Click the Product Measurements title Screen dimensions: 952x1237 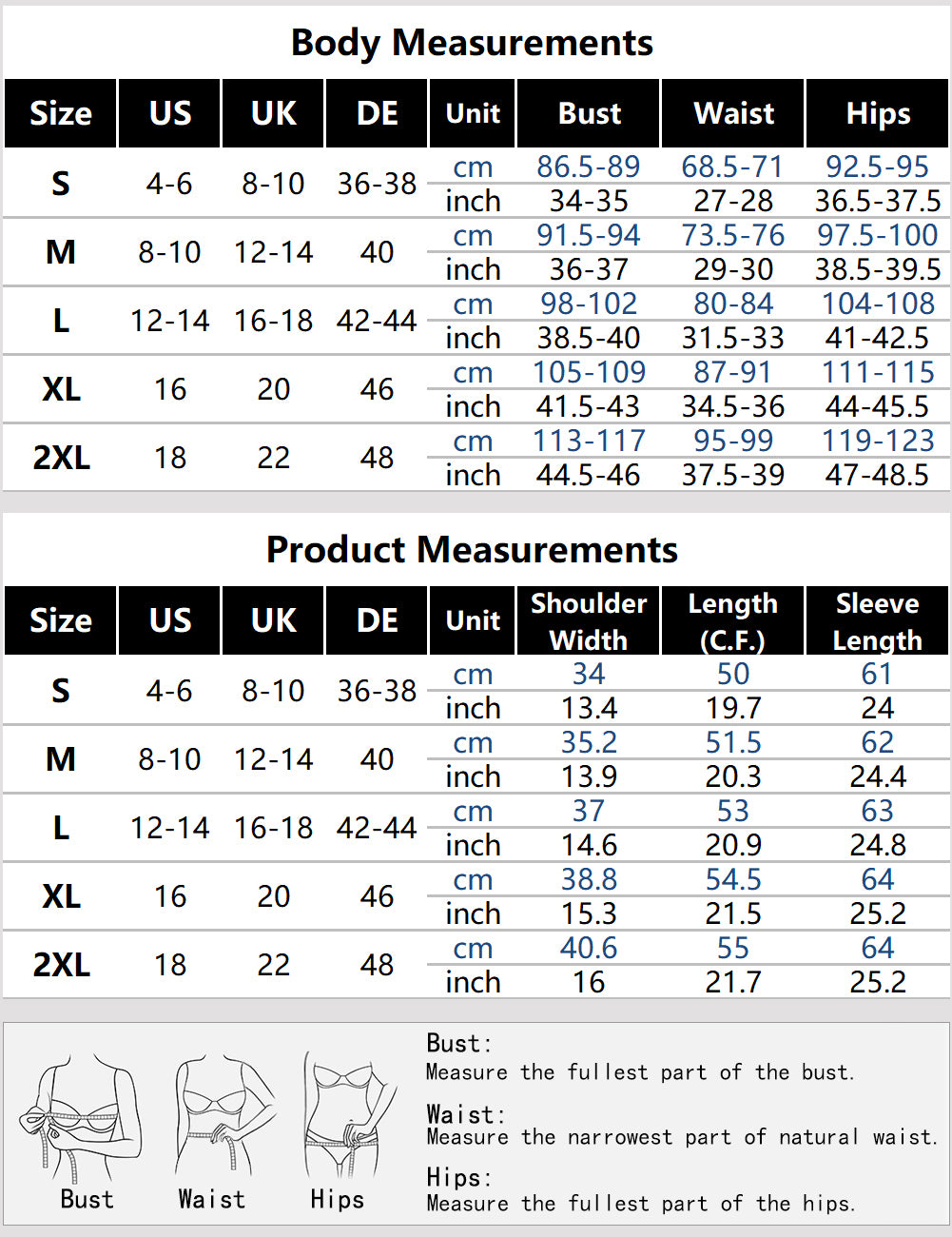pos(472,550)
